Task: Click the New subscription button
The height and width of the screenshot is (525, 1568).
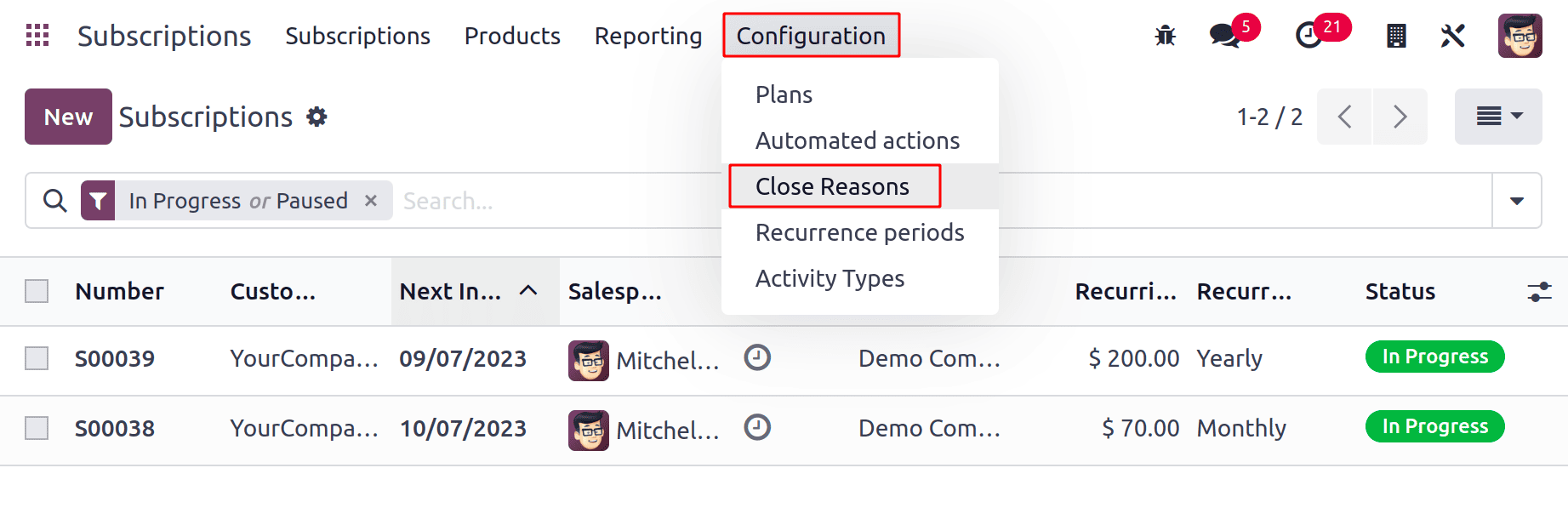Action: pyautogui.click(x=68, y=117)
